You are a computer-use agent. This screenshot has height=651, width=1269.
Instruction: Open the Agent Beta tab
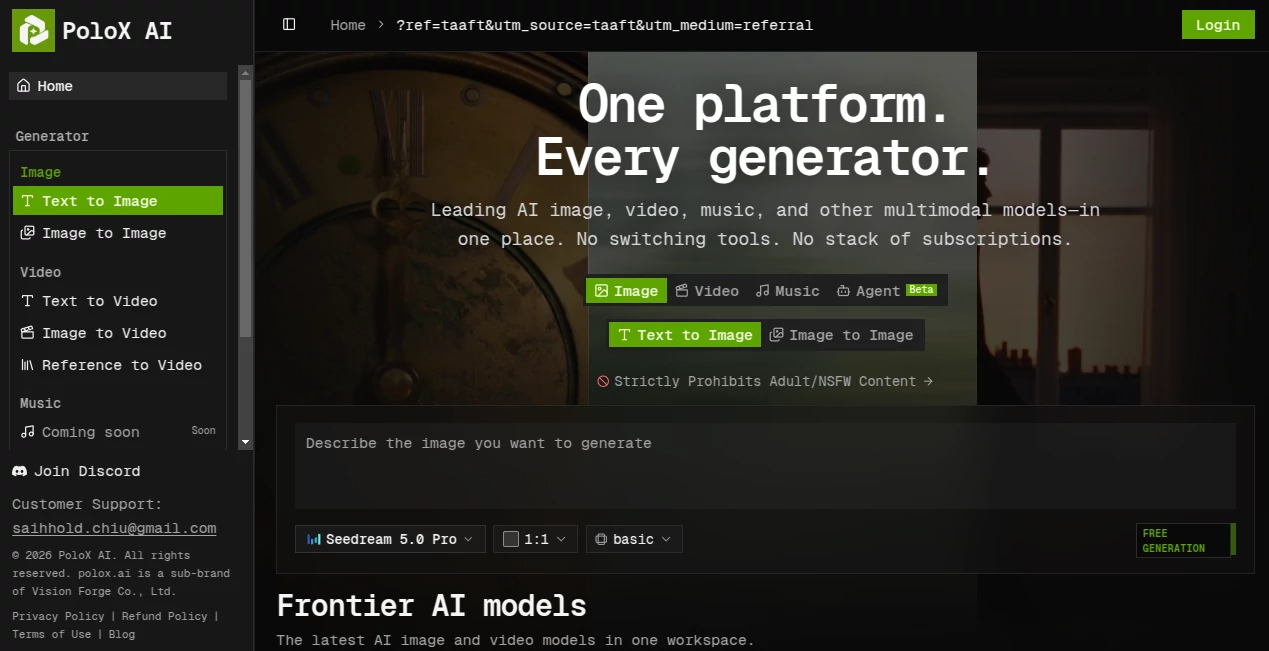[886, 291]
